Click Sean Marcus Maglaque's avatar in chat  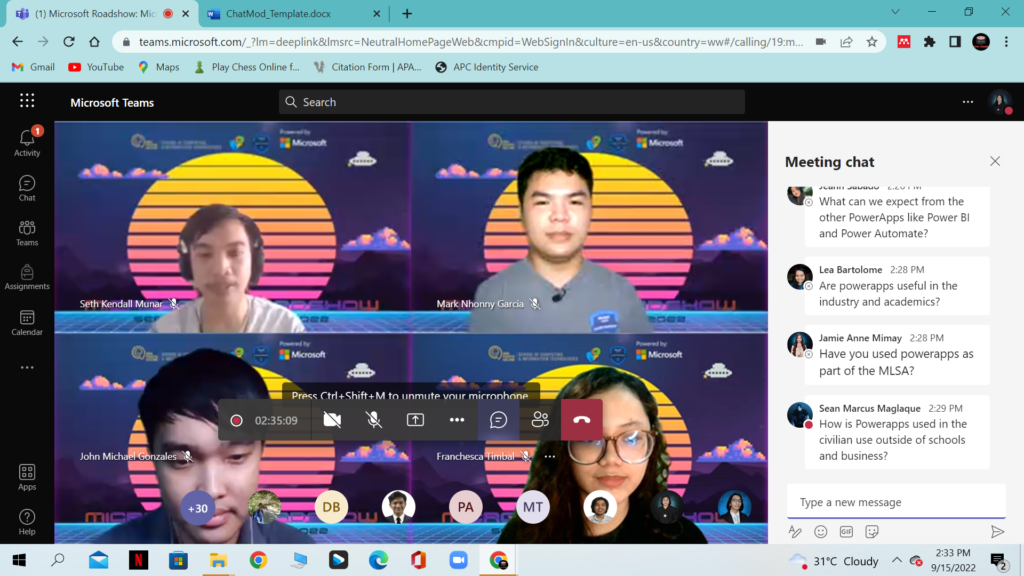click(799, 415)
